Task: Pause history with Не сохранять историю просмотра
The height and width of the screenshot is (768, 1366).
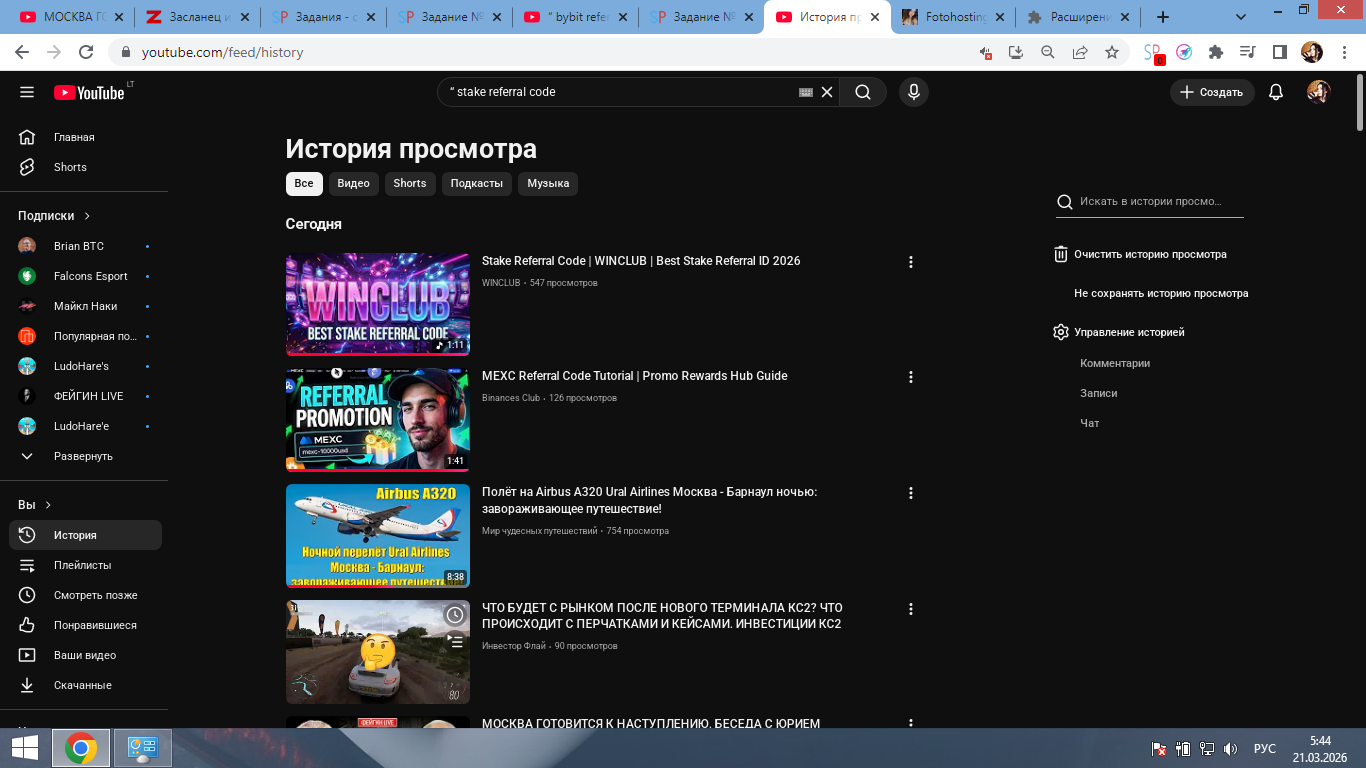Action: click(x=1161, y=294)
